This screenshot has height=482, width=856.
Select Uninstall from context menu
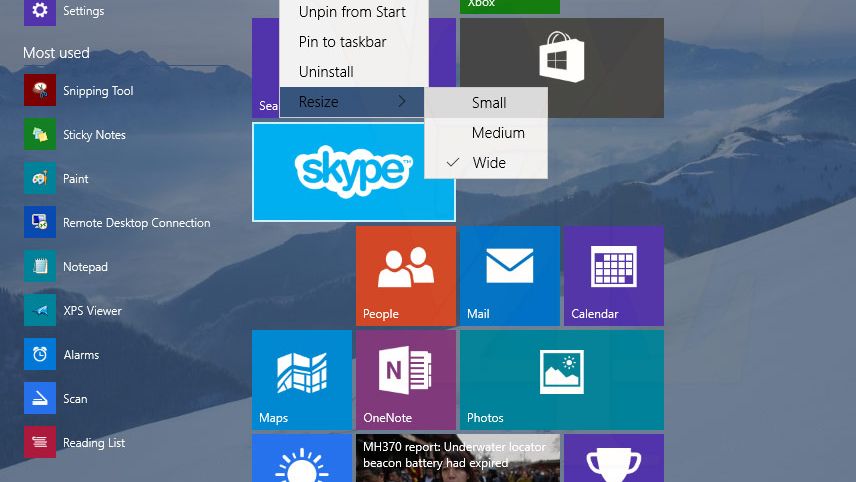pos(352,72)
